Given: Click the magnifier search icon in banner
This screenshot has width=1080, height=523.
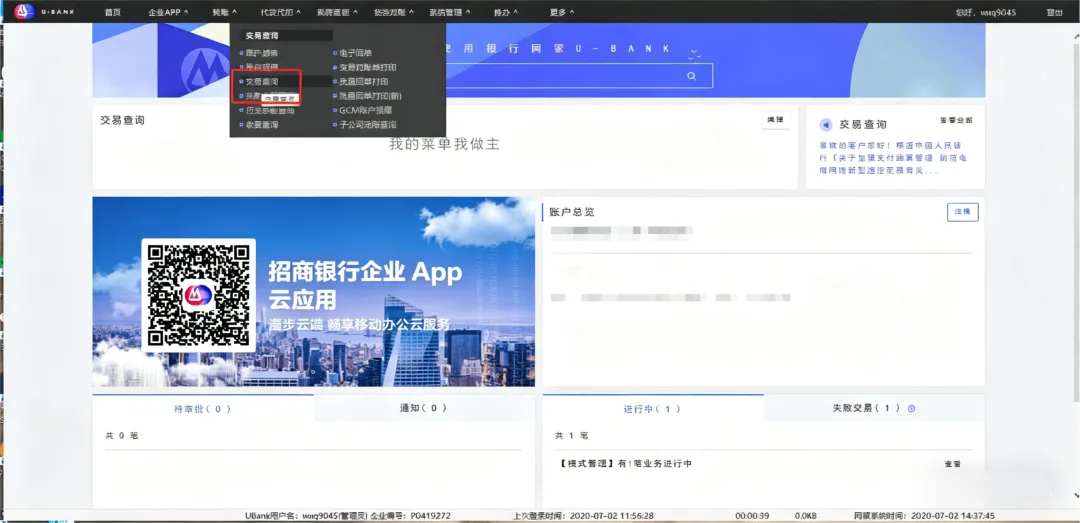Looking at the screenshot, I should [692, 76].
